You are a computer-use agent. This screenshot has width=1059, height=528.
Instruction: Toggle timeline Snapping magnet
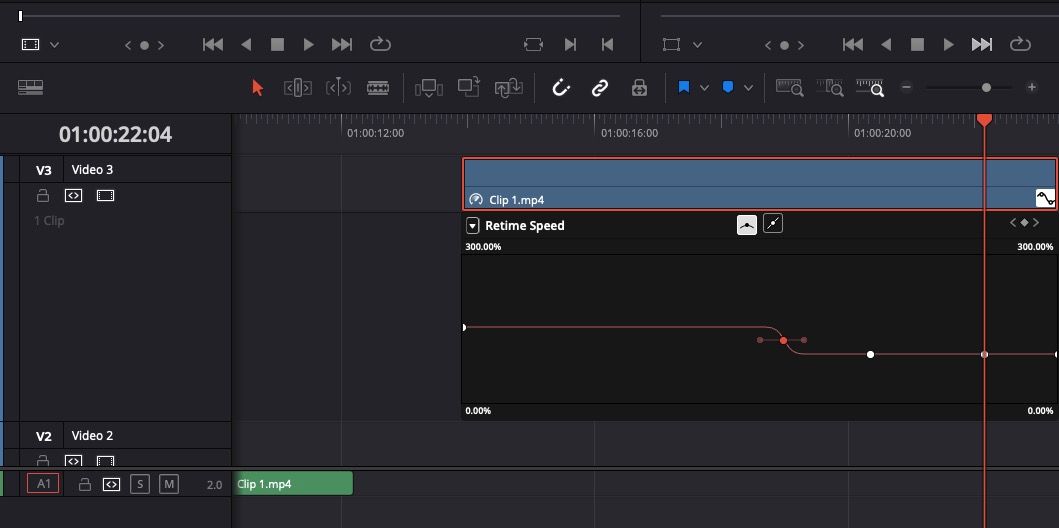(x=561, y=88)
